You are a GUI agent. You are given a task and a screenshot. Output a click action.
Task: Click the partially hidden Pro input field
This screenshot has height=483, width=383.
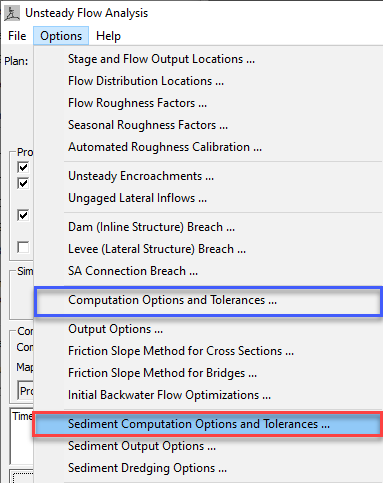click(25, 390)
